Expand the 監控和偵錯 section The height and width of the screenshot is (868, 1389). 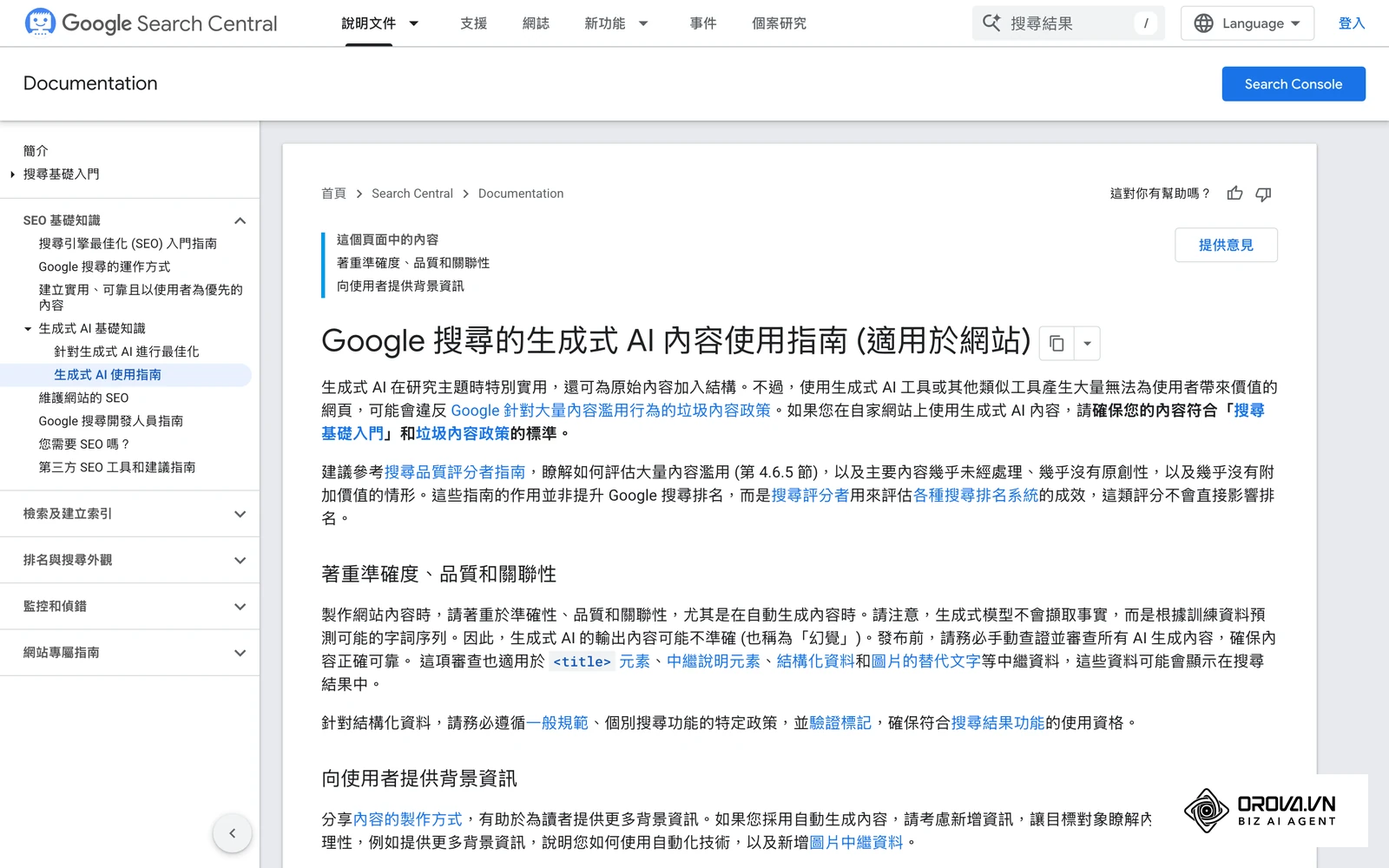[x=240, y=606]
